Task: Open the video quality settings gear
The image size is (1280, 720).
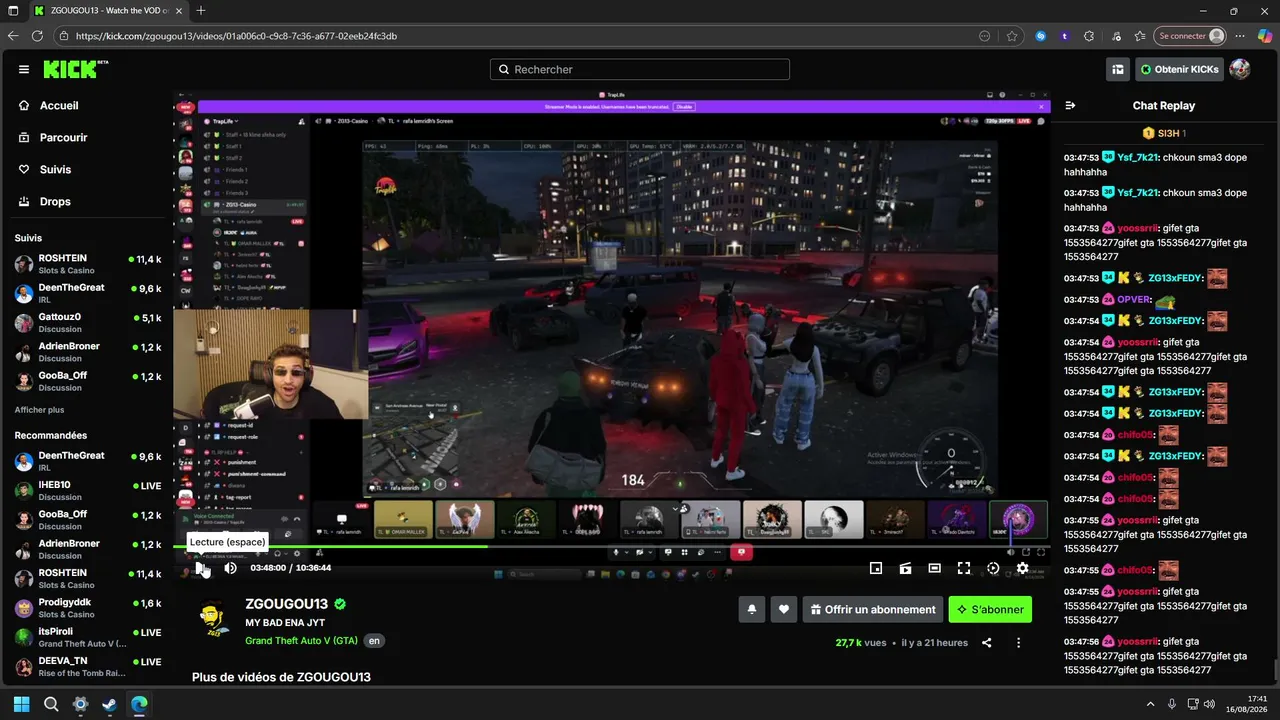Action: 1022,568
